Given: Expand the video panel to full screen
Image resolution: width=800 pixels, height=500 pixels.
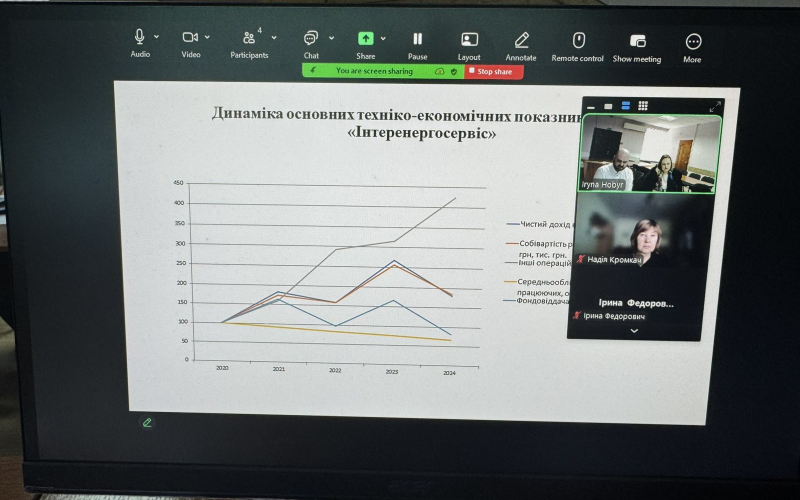Looking at the screenshot, I should tap(715, 106).
